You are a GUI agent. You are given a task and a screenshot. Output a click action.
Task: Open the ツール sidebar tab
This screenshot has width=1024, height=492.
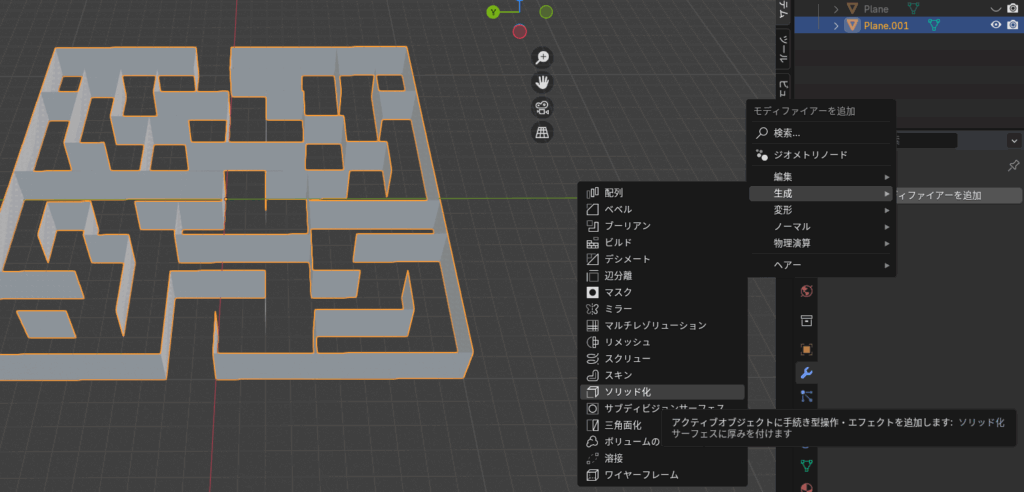783,49
